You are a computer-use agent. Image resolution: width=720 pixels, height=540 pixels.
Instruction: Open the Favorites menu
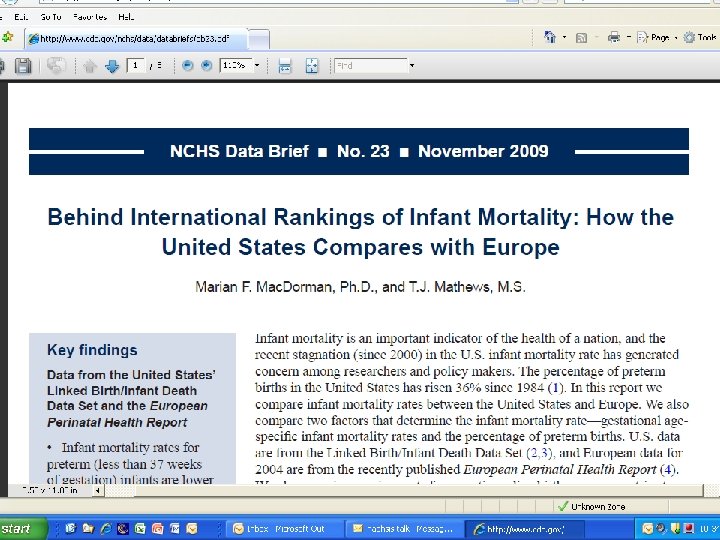[90, 17]
